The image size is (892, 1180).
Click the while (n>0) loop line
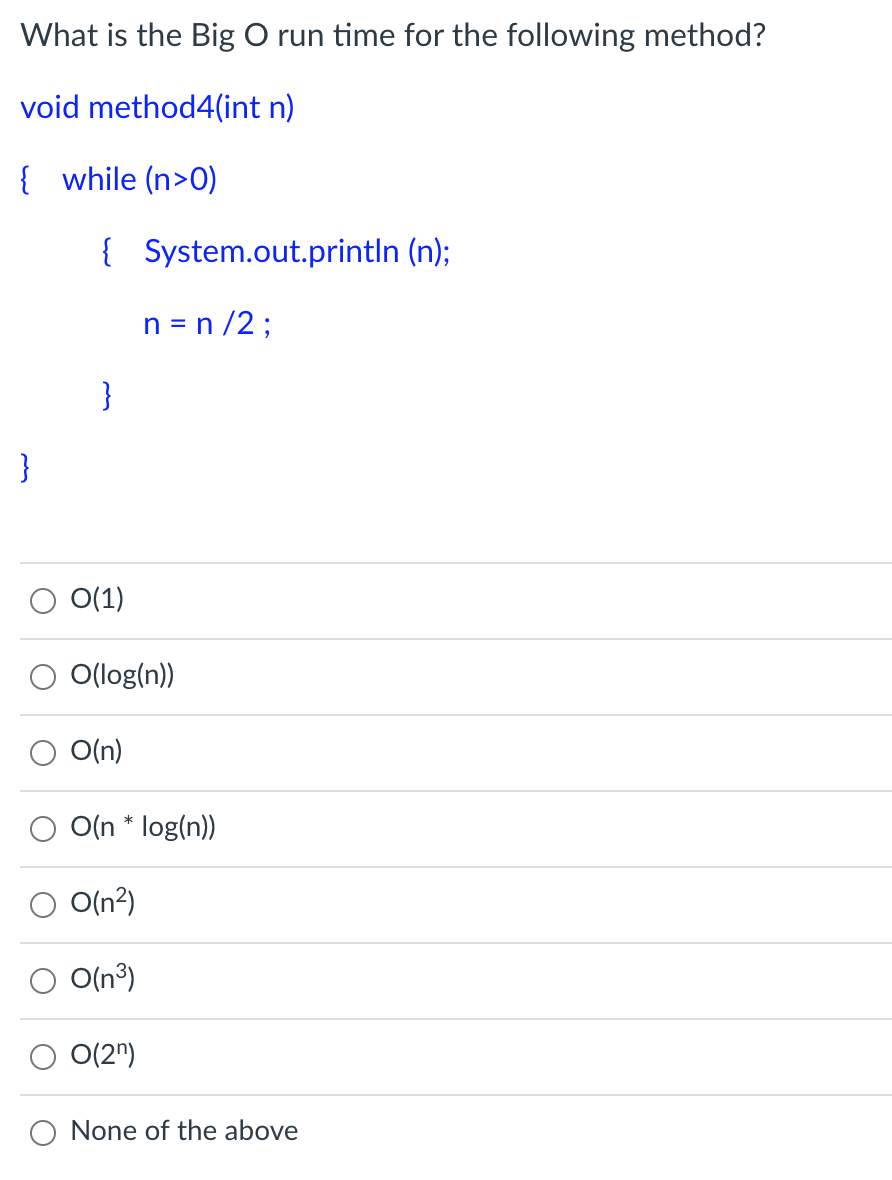[138, 180]
